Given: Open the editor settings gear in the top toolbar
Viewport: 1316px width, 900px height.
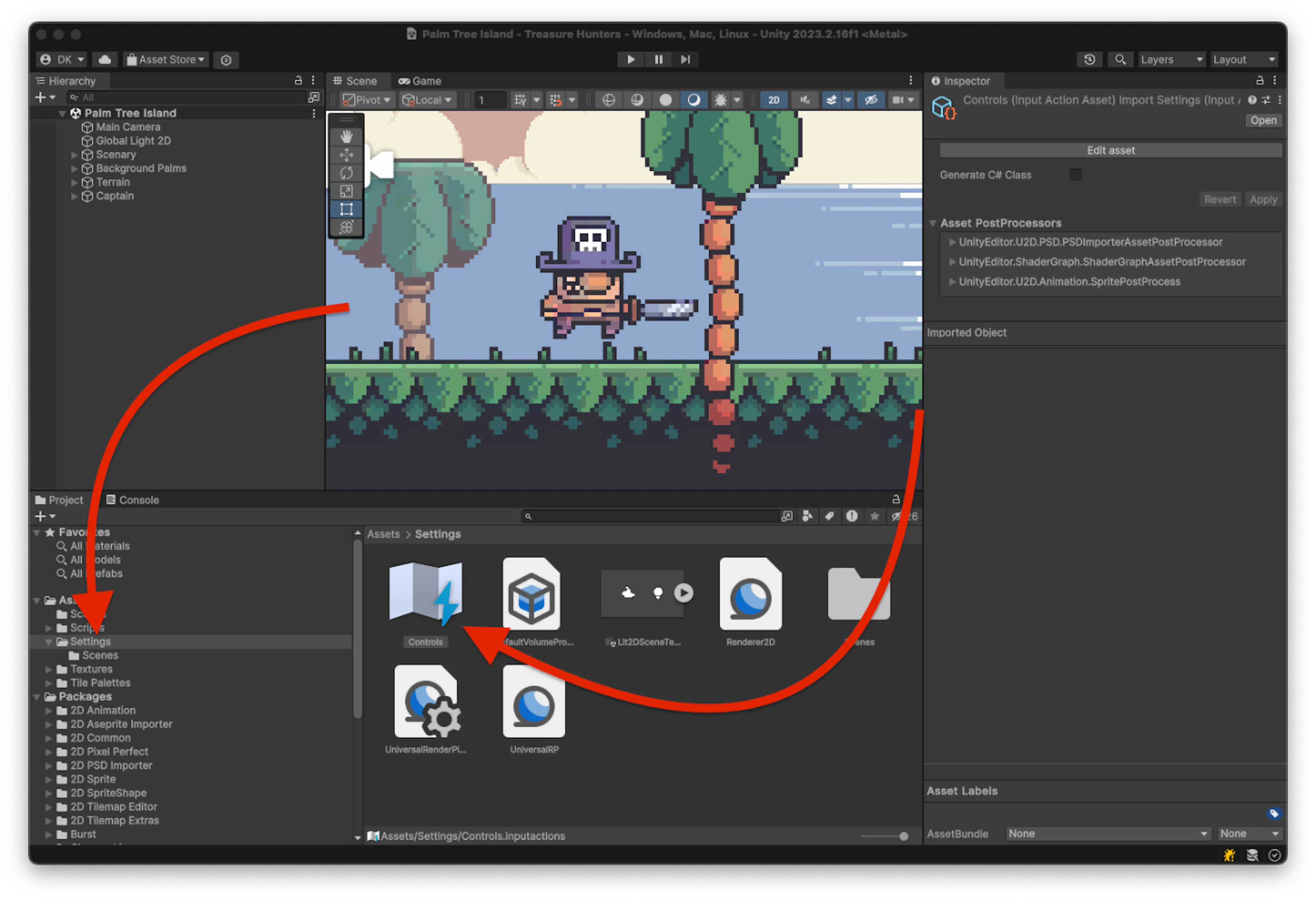Looking at the screenshot, I should [226, 59].
